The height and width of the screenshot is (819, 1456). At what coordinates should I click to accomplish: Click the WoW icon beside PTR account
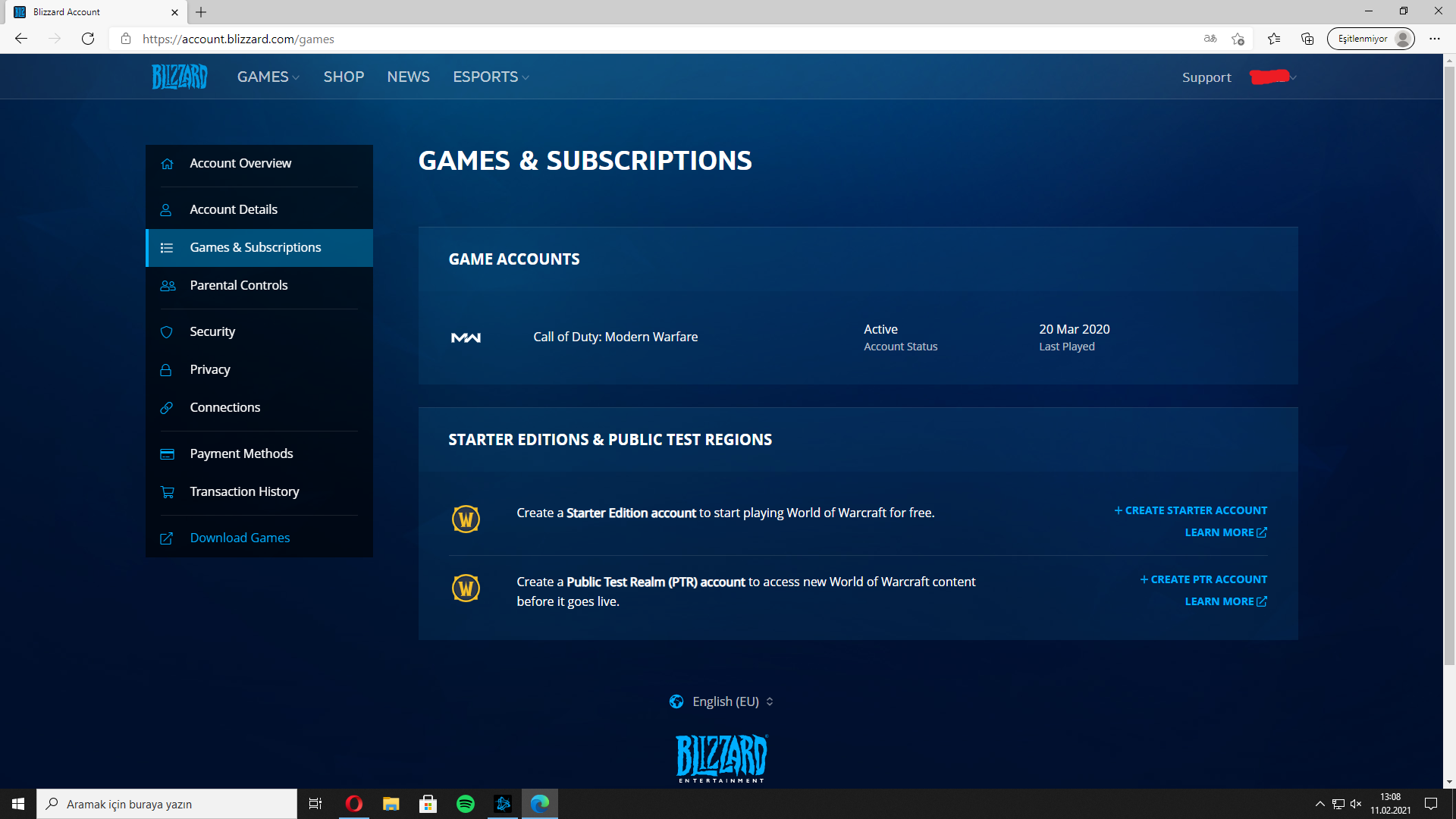click(466, 588)
